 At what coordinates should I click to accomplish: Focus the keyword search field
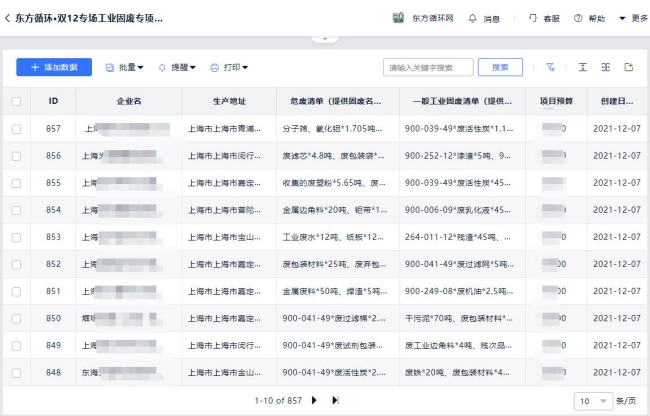click(428, 68)
